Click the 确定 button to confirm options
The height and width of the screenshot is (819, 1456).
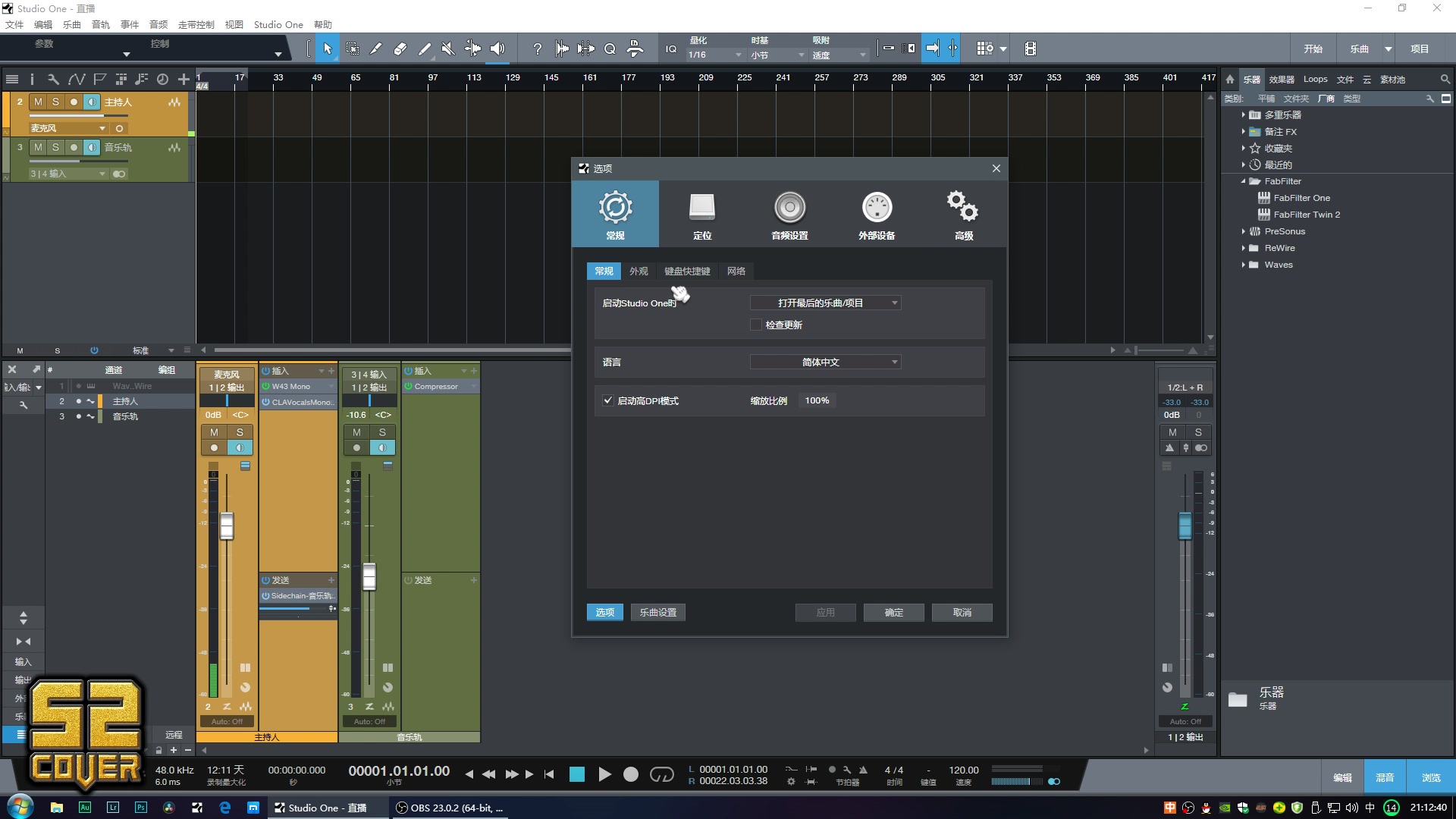(x=893, y=612)
